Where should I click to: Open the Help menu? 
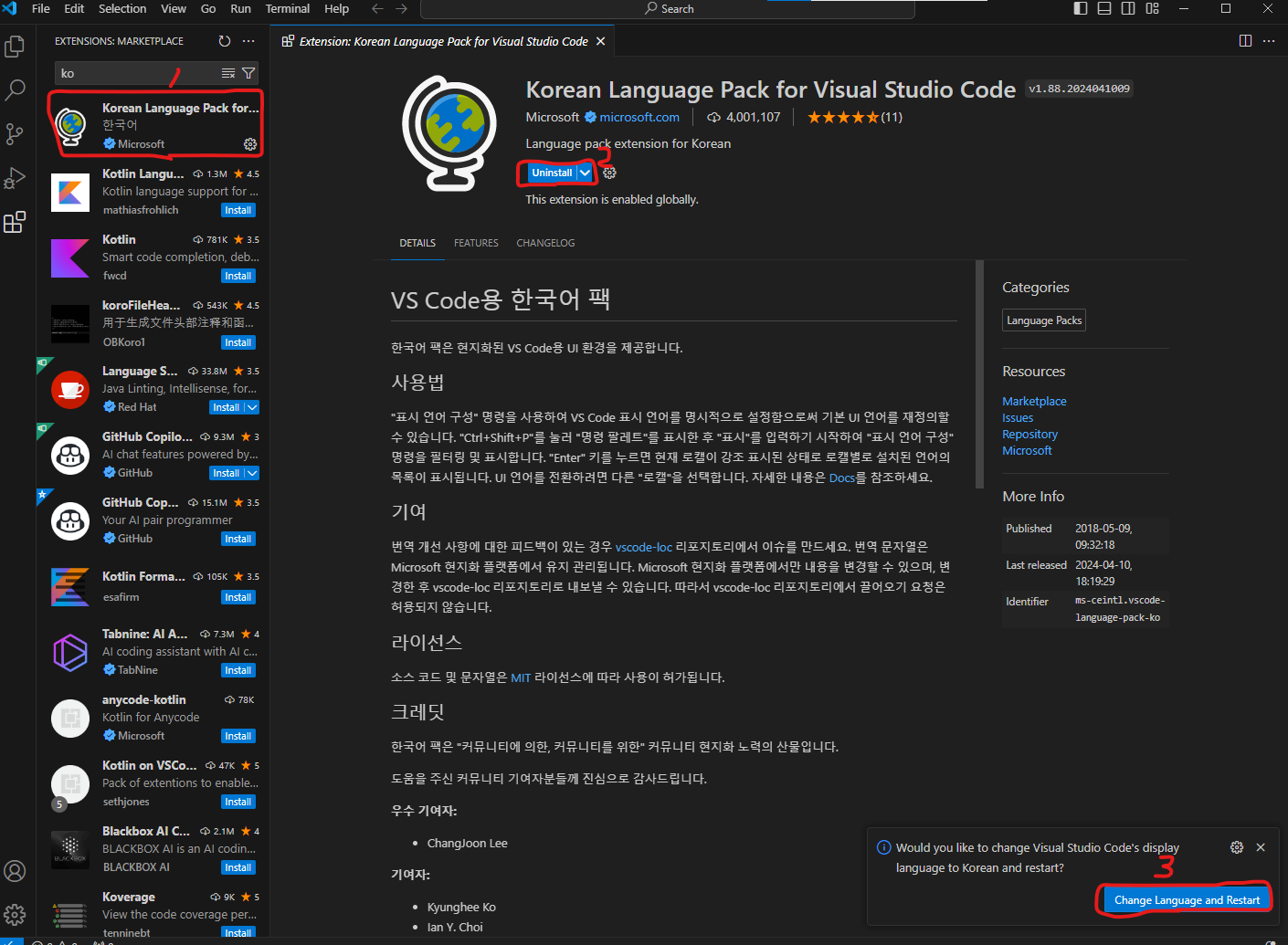click(336, 8)
